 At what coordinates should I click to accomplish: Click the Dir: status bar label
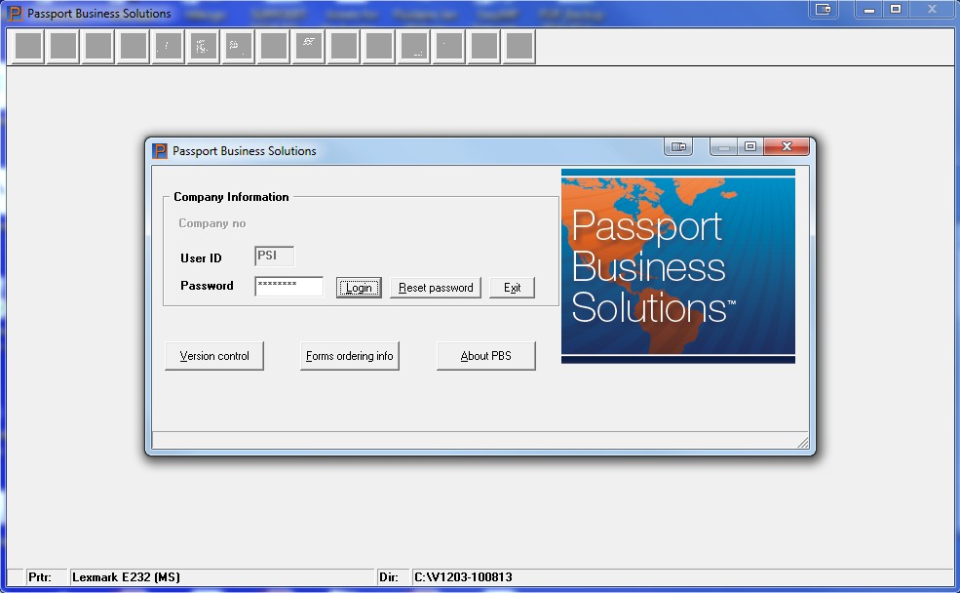coord(388,576)
